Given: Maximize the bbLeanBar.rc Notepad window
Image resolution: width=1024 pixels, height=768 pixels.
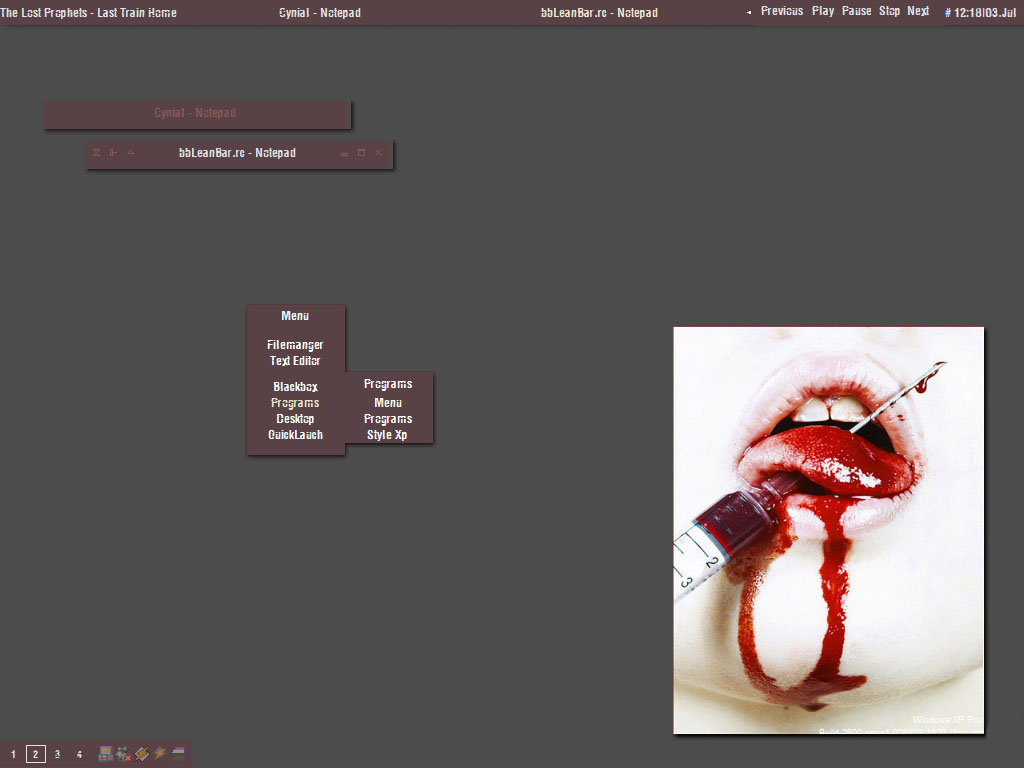Looking at the screenshot, I should pos(361,153).
